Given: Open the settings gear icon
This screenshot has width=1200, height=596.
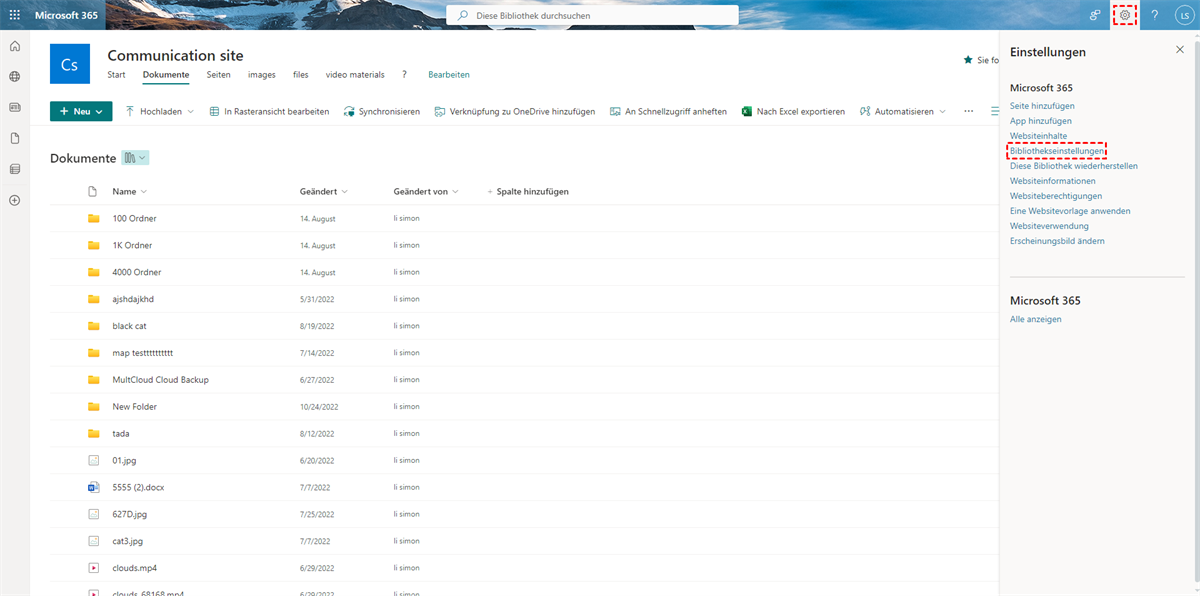Looking at the screenshot, I should click(x=1125, y=15).
